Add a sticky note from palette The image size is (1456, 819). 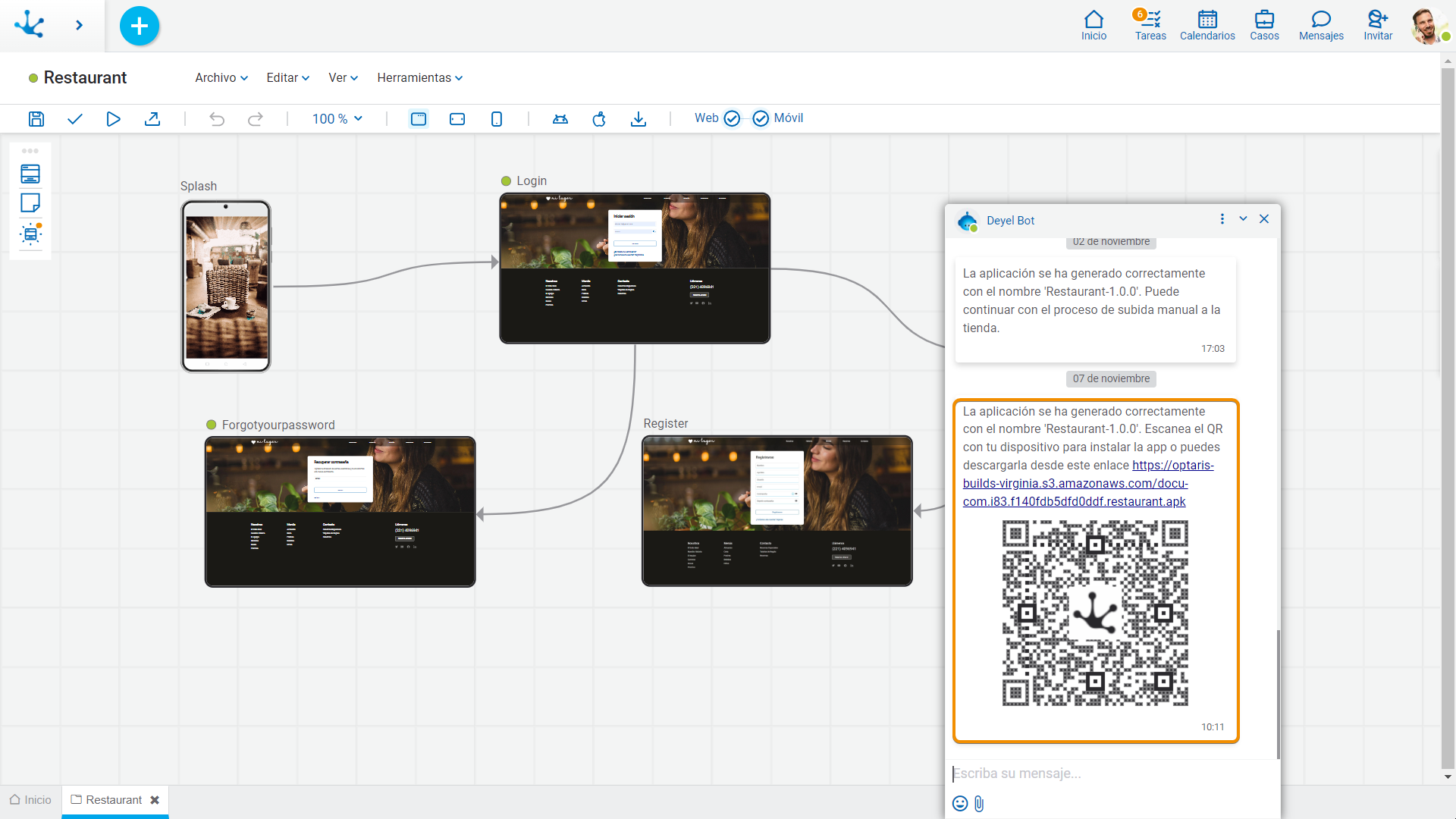coord(30,203)
